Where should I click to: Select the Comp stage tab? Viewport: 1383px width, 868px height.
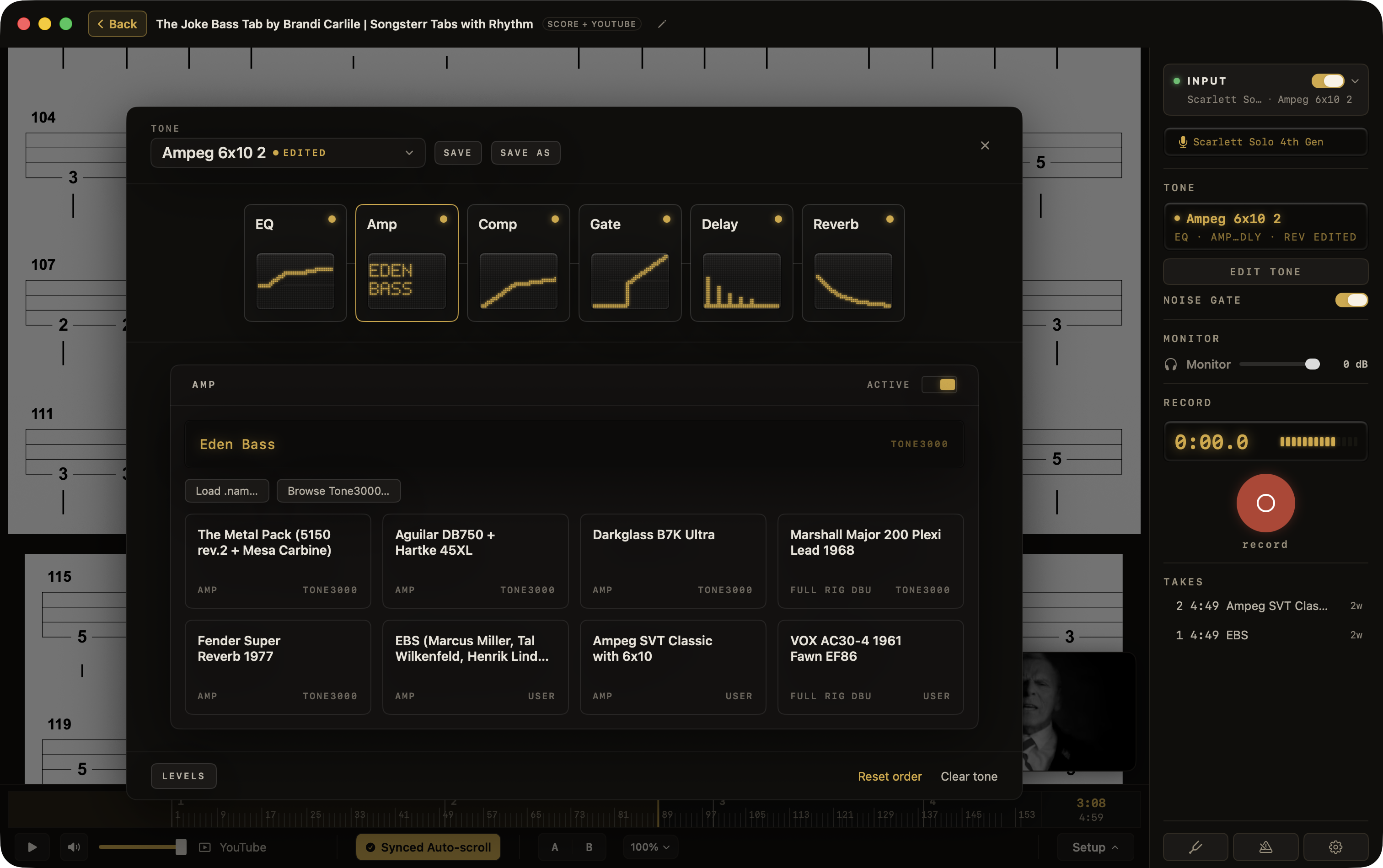pyautogui.click(x=519, y=263)
